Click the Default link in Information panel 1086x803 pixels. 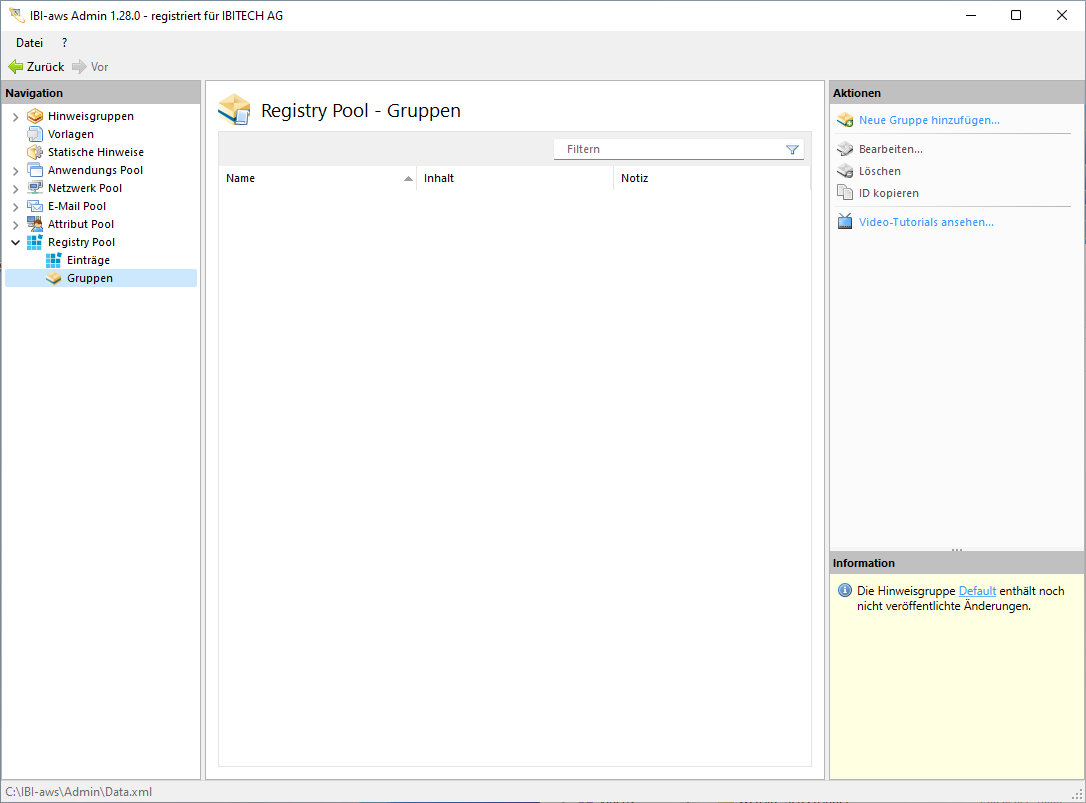click(977, 591)
